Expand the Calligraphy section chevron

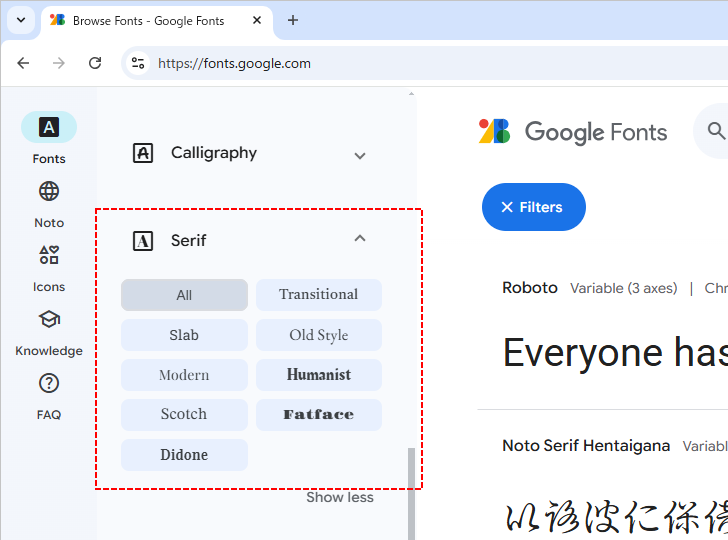360,156
